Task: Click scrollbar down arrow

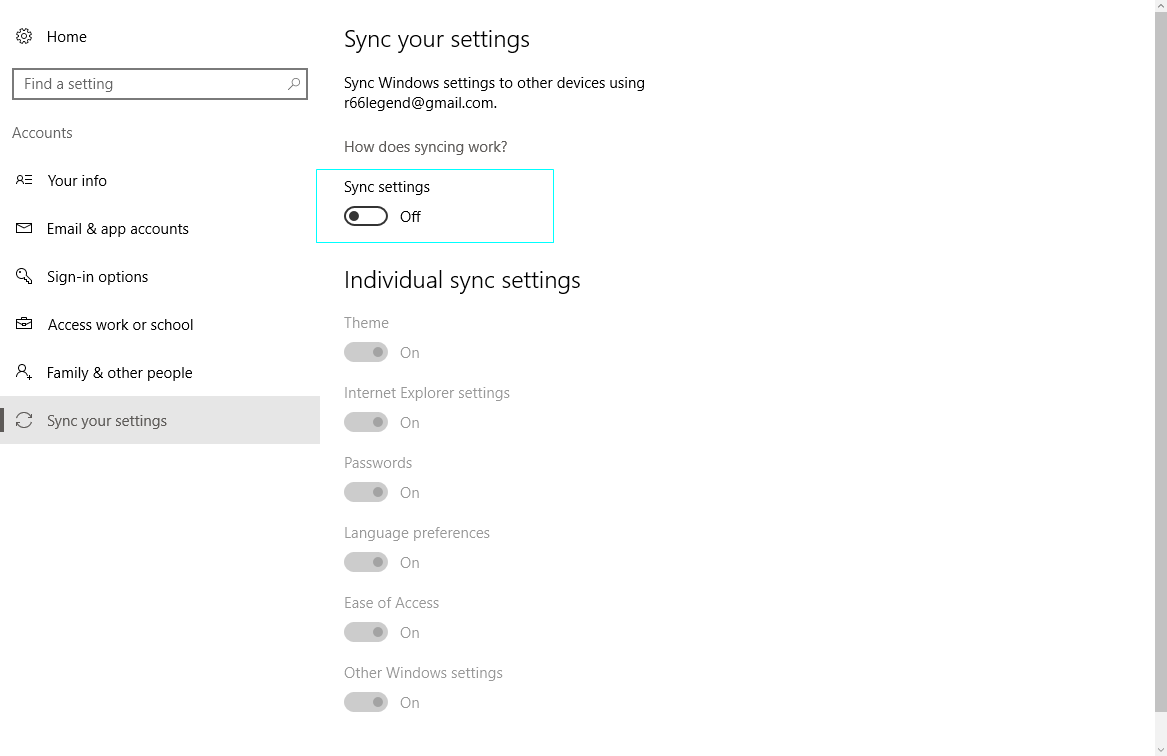Action: (1161, 750)
